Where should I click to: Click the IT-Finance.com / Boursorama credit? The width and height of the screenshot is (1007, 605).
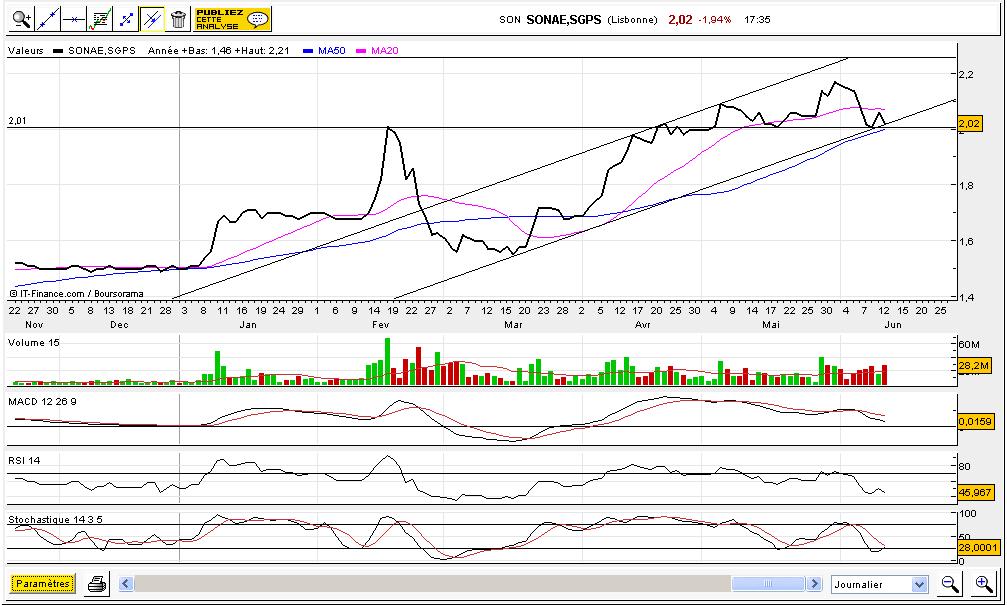(76, 294)
